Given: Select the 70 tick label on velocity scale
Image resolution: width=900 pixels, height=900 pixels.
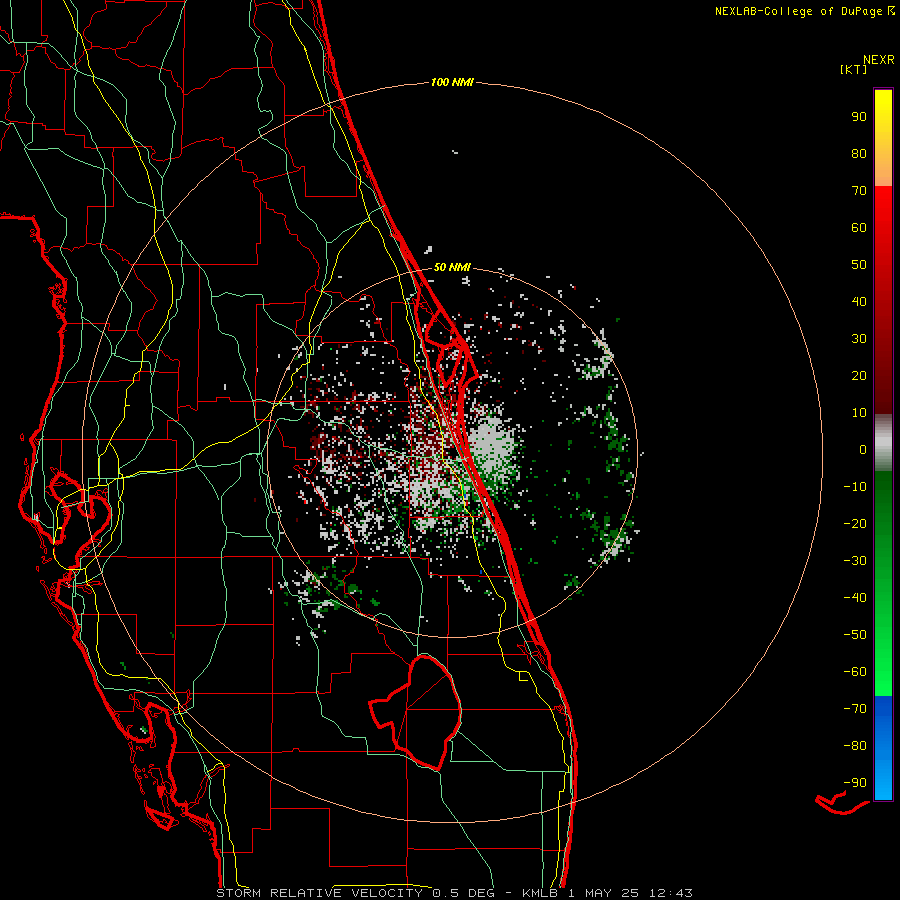Looking at the screenshot, I should point(859,191).
